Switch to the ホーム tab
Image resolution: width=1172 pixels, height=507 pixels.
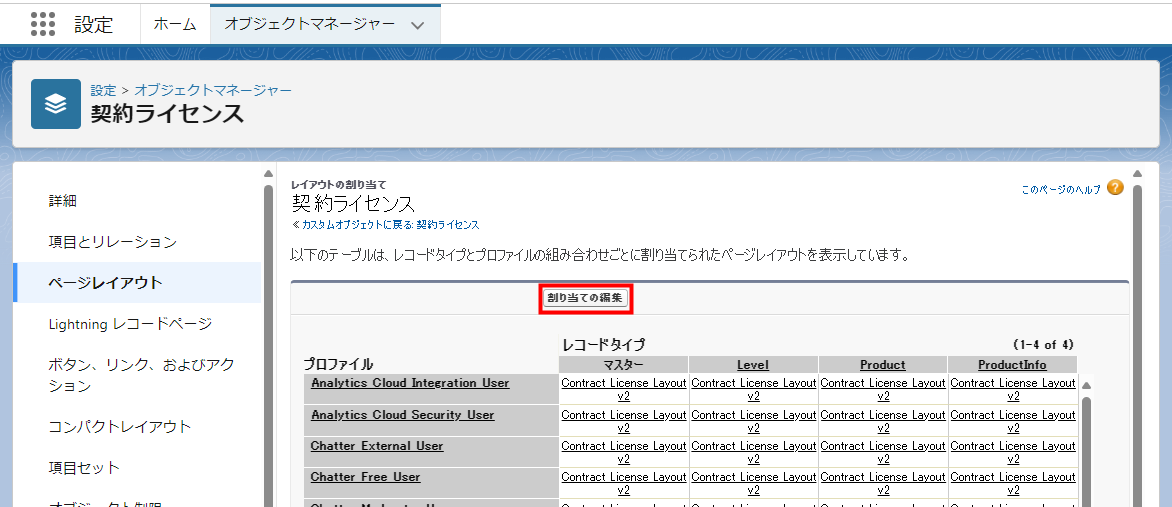[174, 24]
